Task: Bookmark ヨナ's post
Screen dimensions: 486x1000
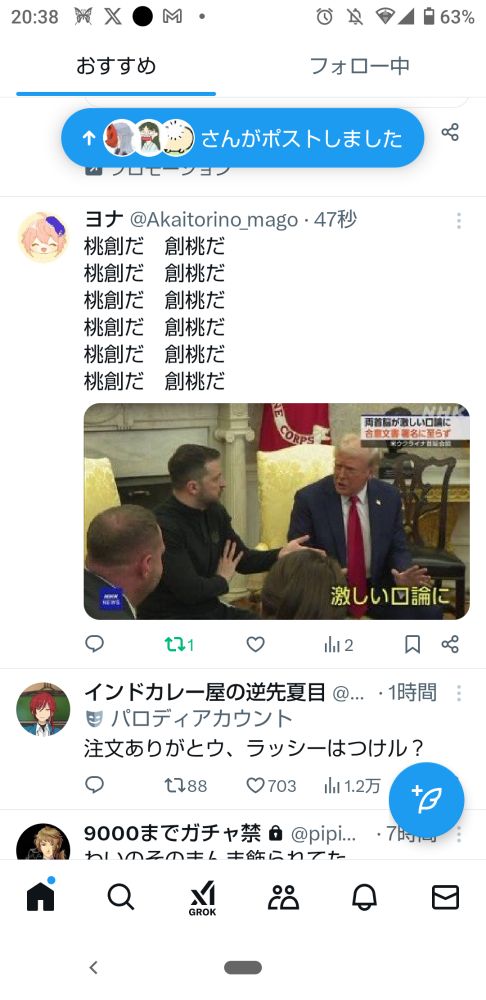Action: [413, 645]
